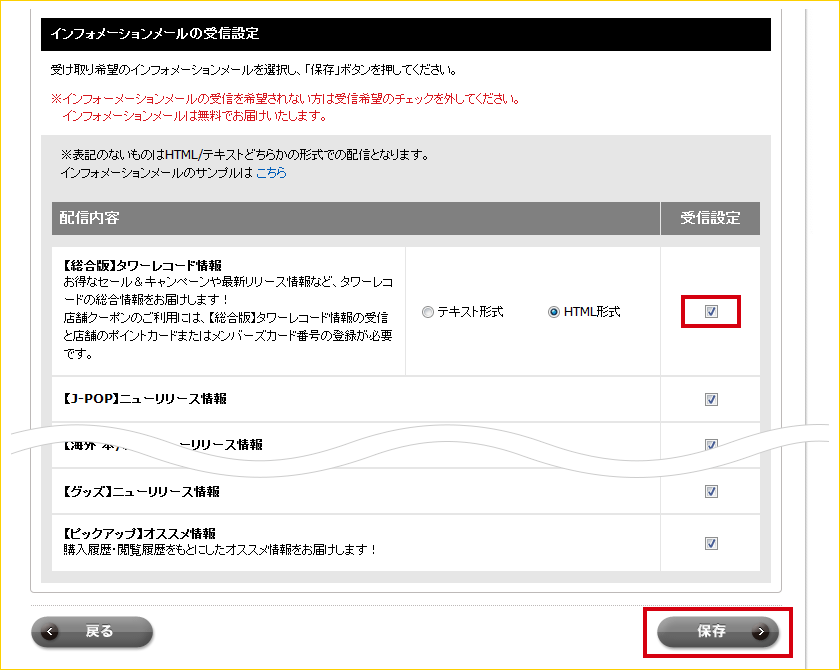Choose the HTML形式 radio button

click(554, 312)
